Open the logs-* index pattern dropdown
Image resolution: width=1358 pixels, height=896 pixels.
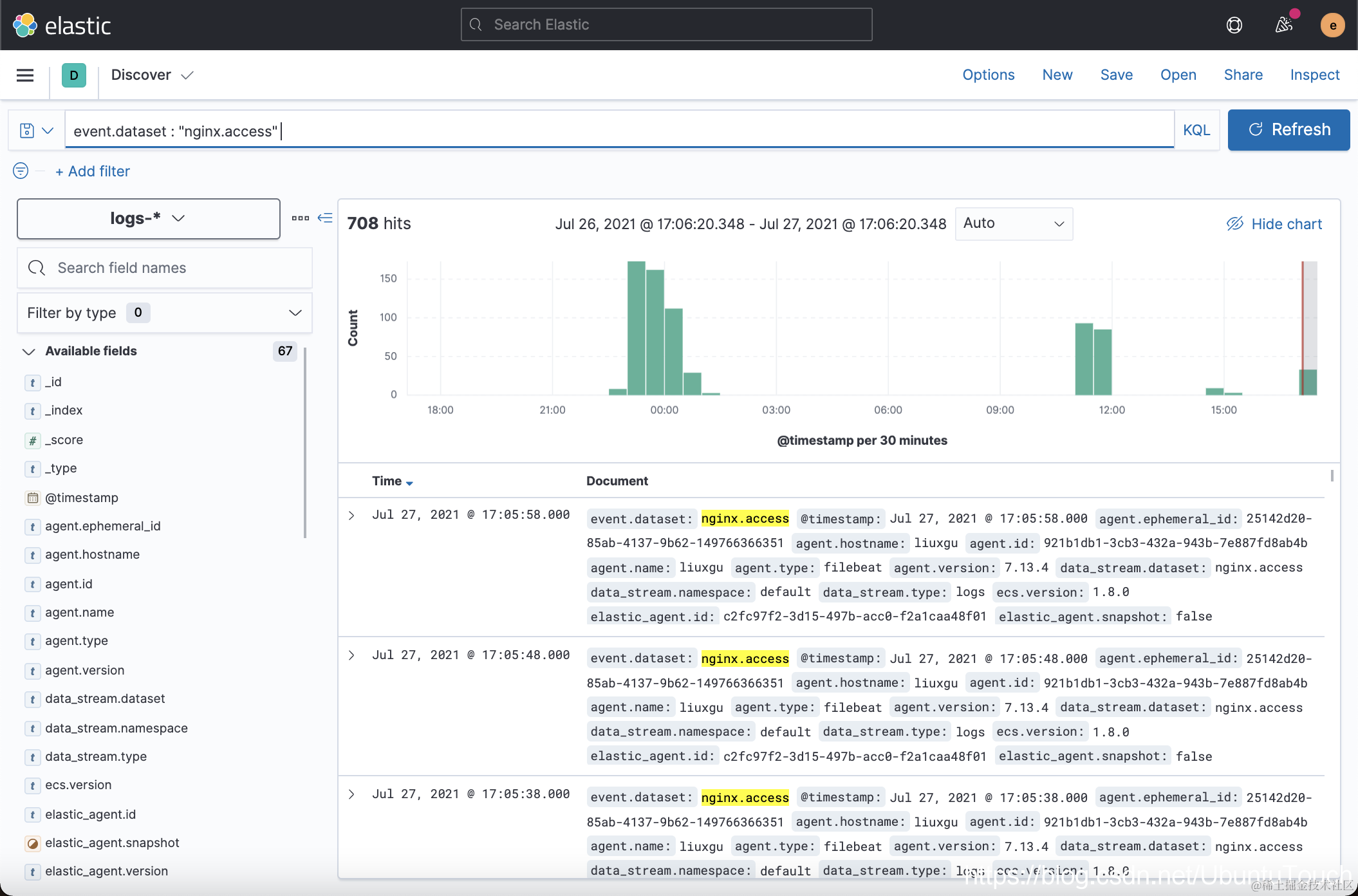pyautogui.click(x=149, y=218)
